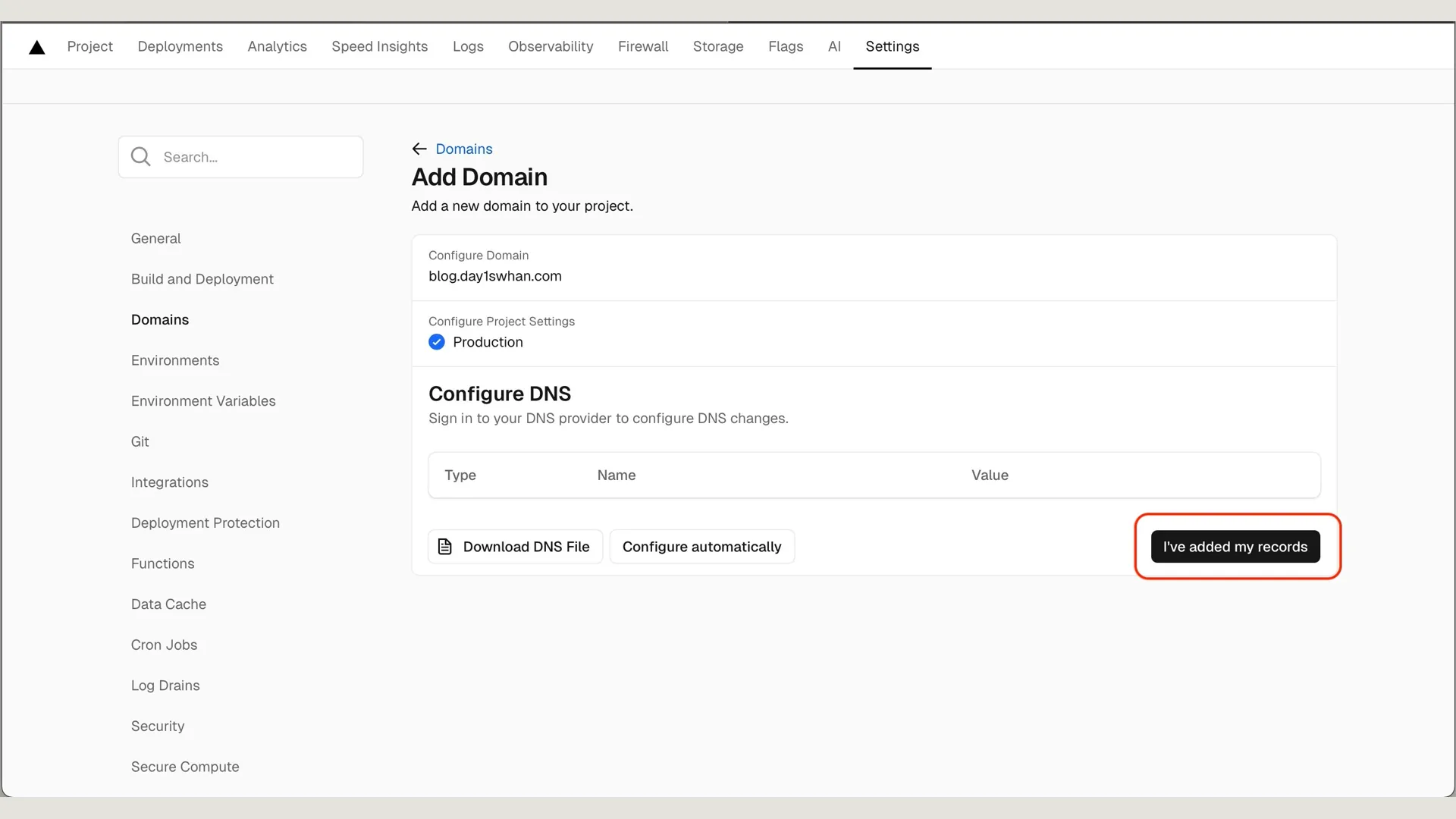Open Log Drains settings

pos(165,686)
